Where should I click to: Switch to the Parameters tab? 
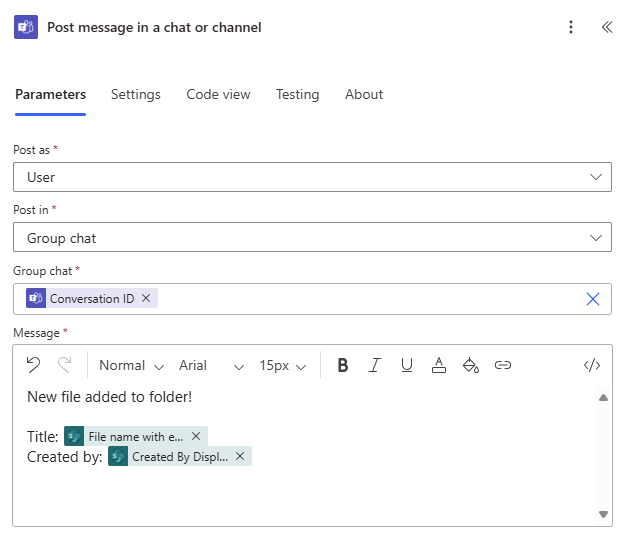click(x=50, y=94)
